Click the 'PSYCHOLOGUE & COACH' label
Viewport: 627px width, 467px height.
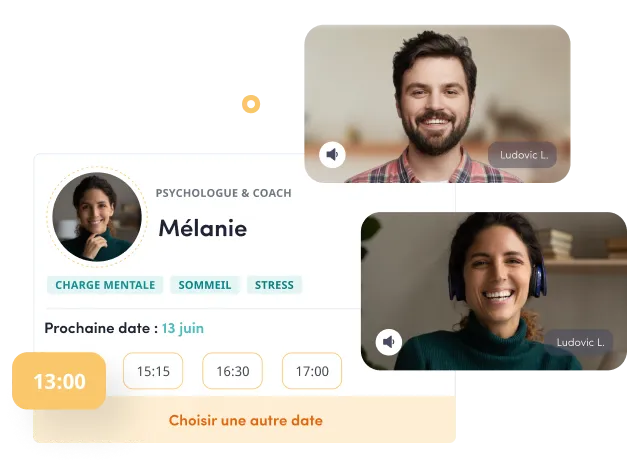pyautogui.click(x=224, y=193)
